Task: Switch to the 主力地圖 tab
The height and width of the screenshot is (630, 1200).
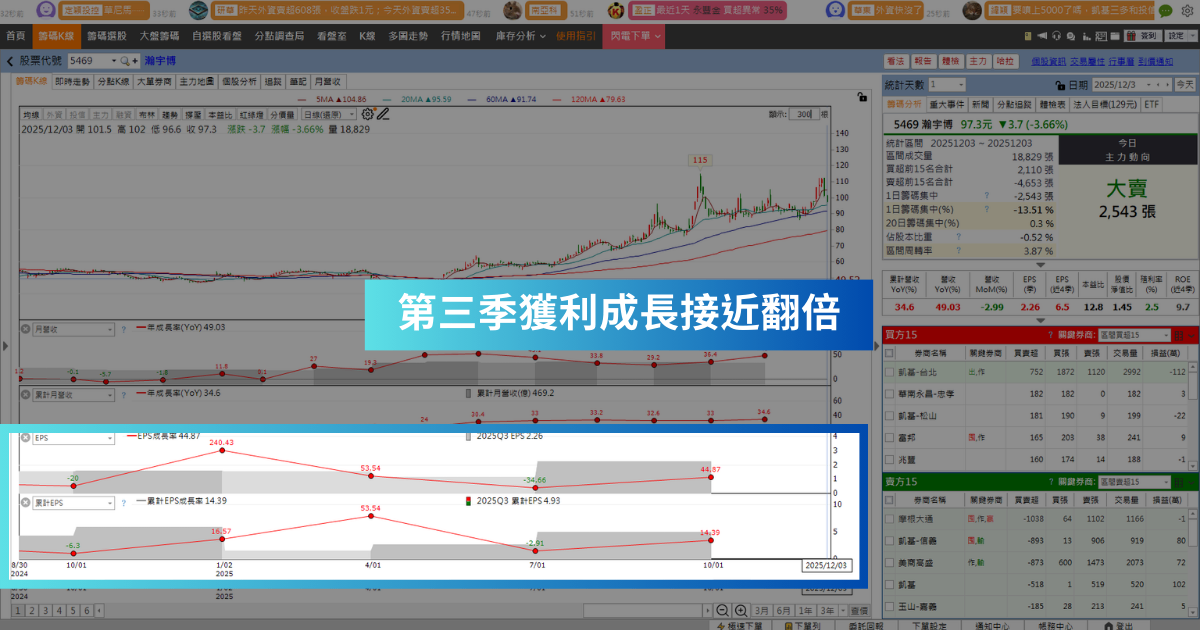Action: pyautogui.click(x=196, y=82)
